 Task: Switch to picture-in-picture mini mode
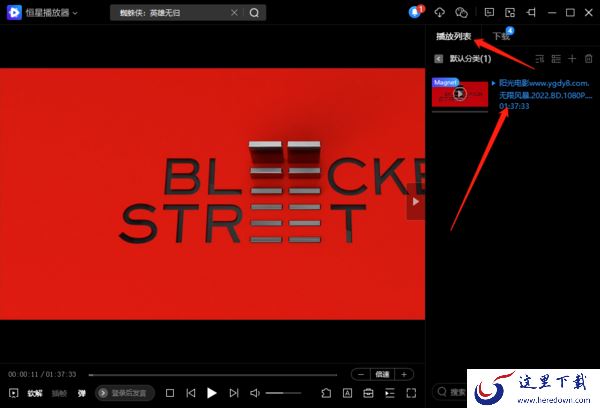pos(510,13)
